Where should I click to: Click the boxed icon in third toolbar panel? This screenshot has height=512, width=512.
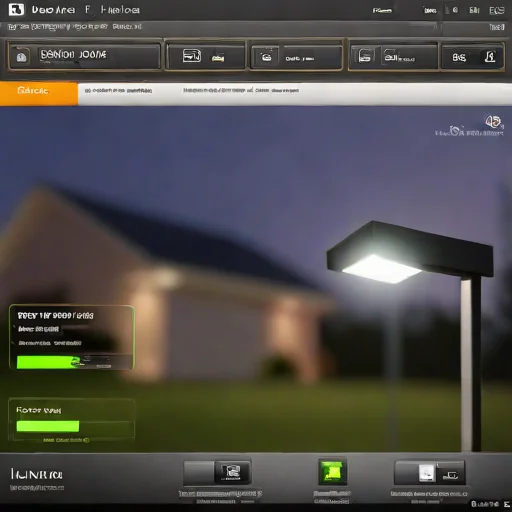[266, 57]
